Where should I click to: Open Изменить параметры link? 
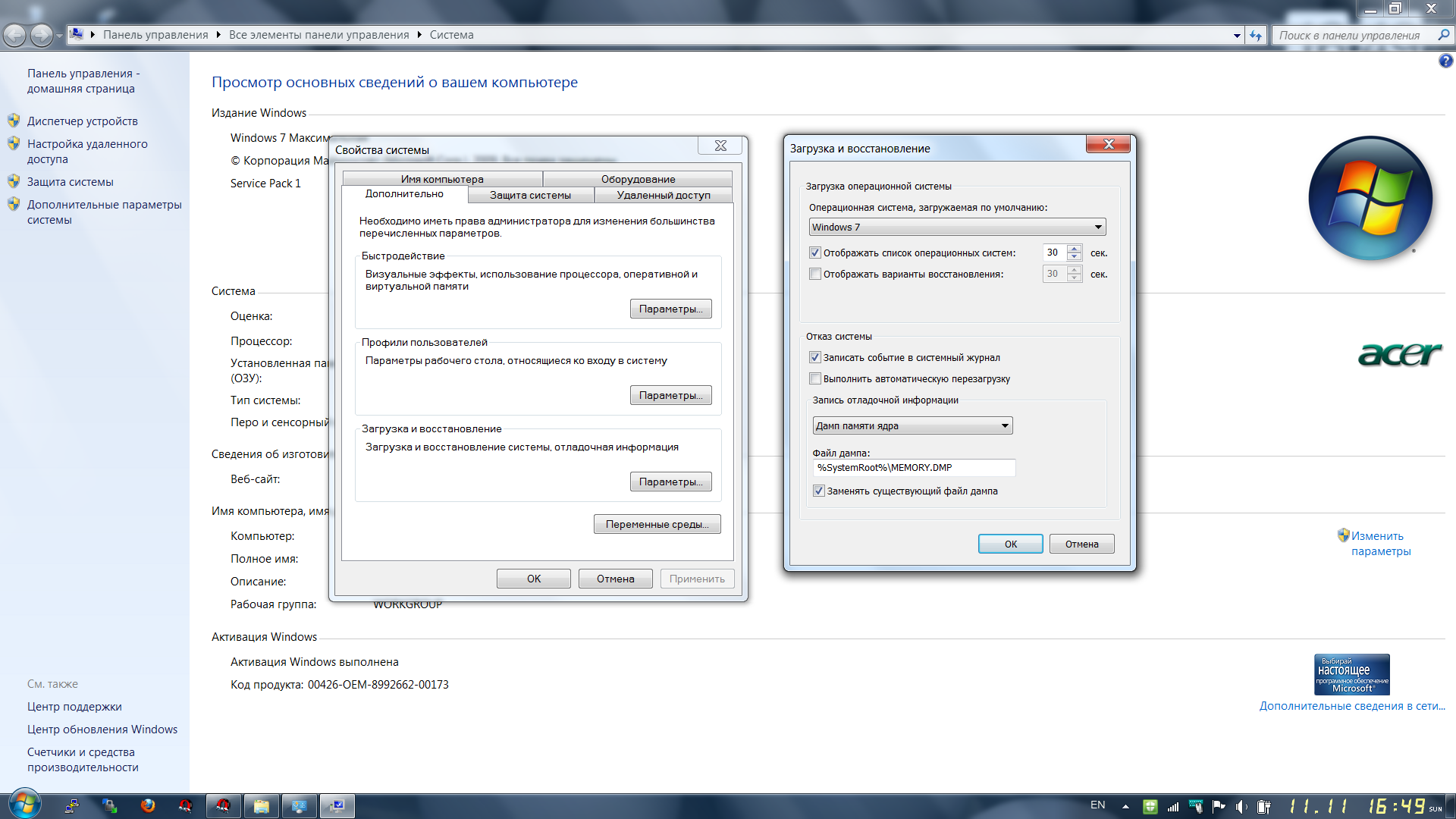click(x=1381, y=543)
